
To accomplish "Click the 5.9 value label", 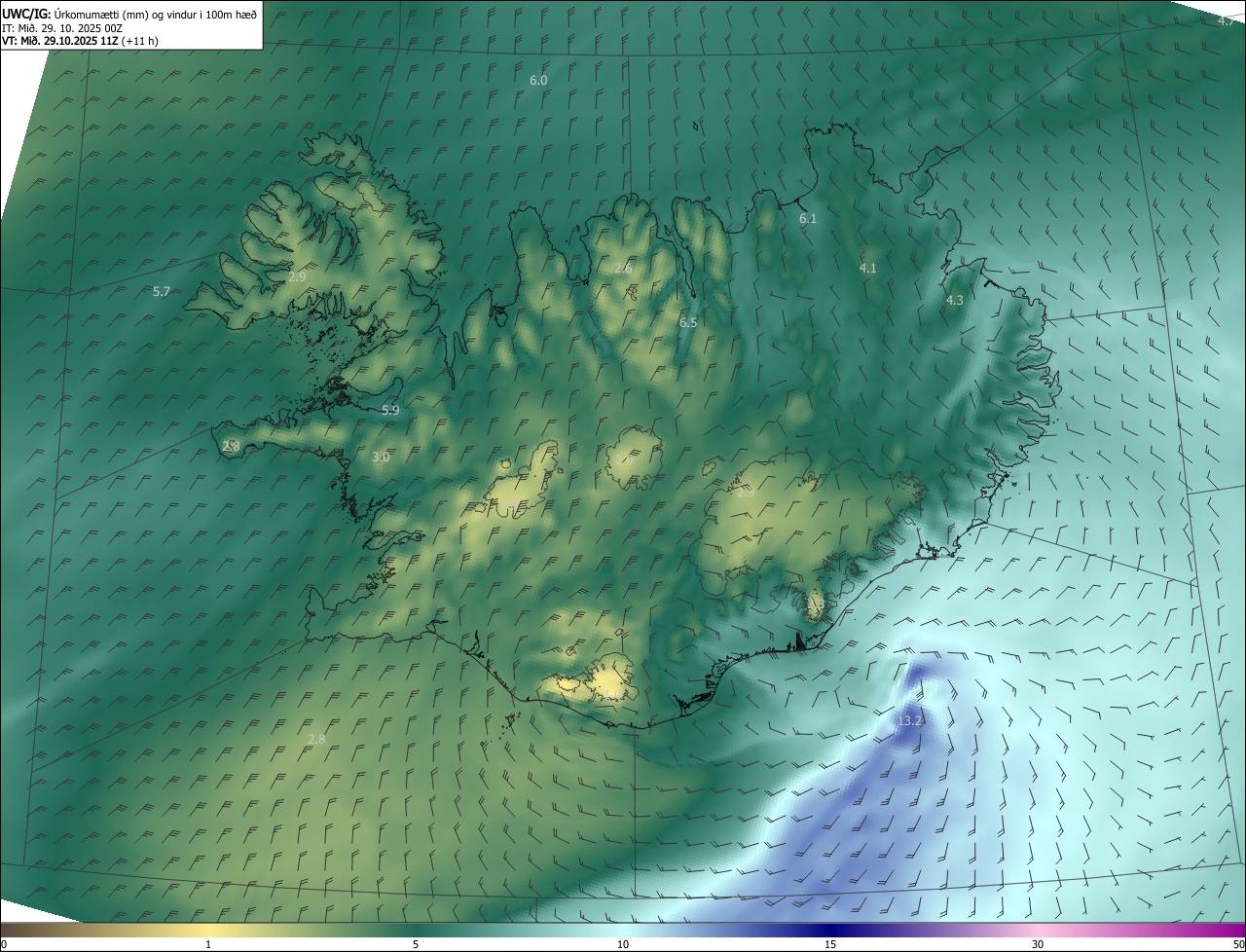I will coord(390,411).
